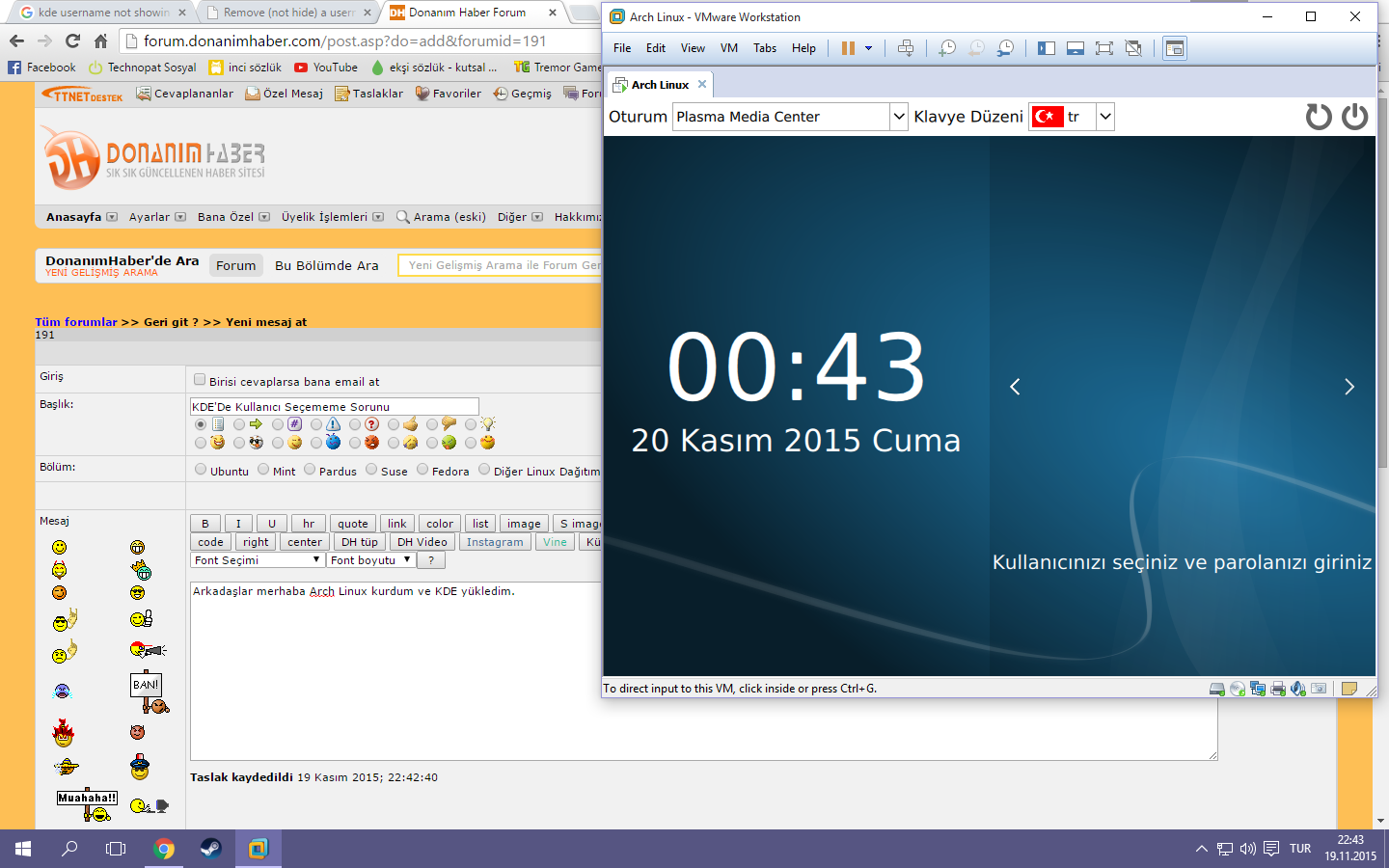Select the Ubuntu radio button
The image size is (1389, 868).
coord(201,470)
